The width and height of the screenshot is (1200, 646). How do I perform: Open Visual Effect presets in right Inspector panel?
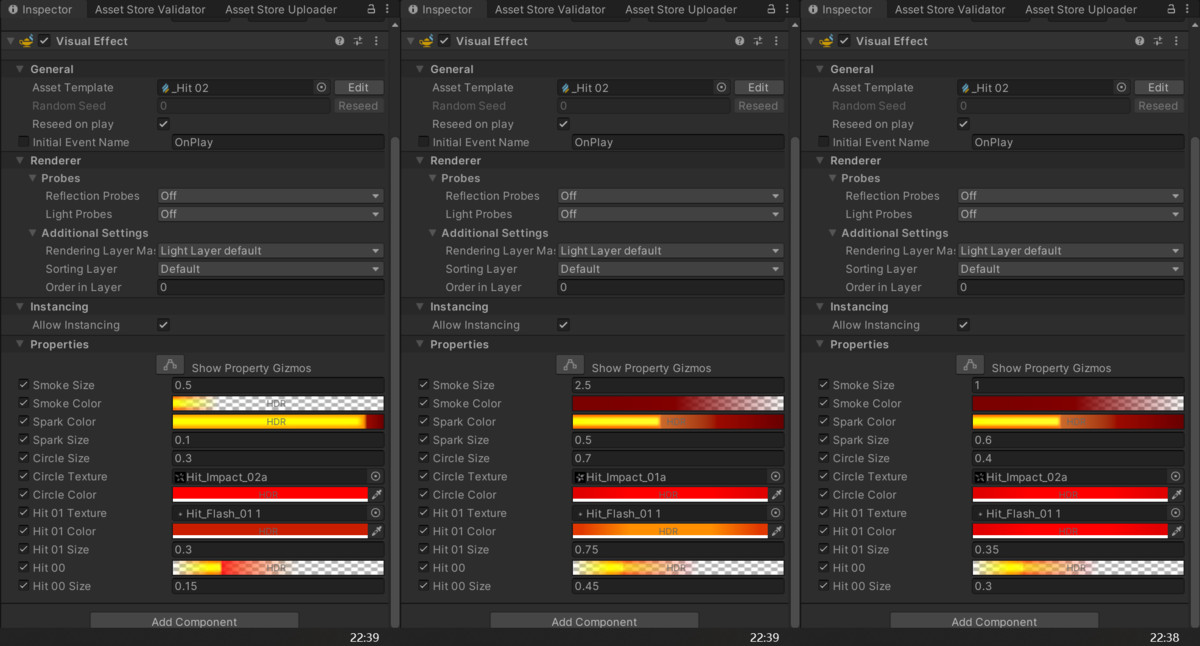(1158, 41)
